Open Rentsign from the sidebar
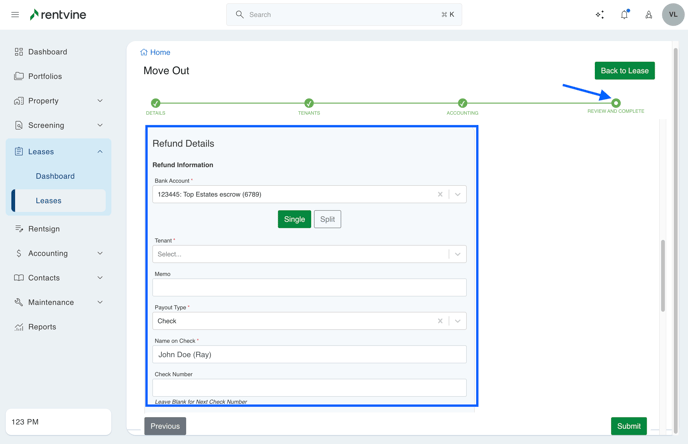The height and width of the screenshot is (444, 688). point(44,229)
